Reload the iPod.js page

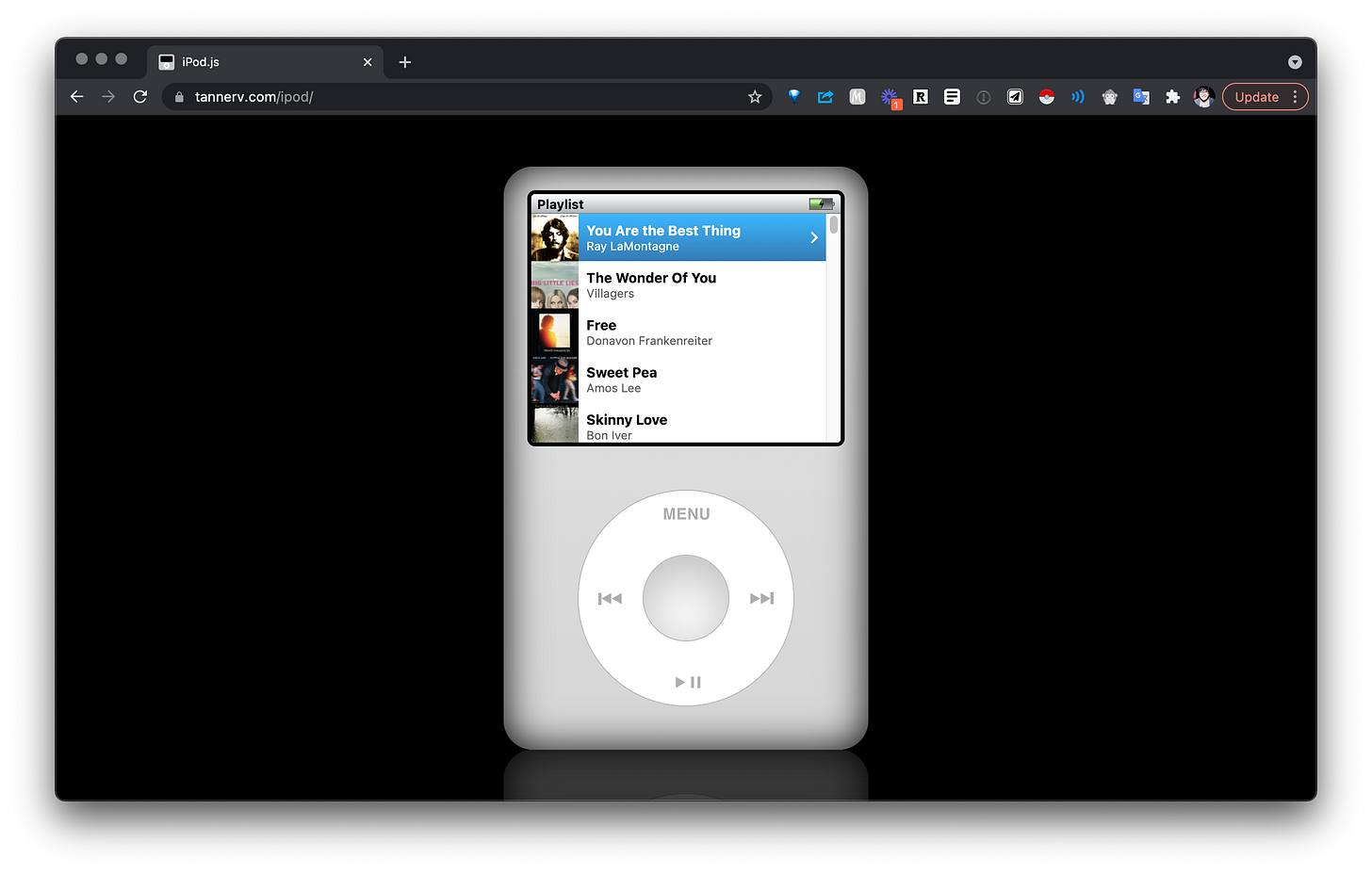(140, 97)
